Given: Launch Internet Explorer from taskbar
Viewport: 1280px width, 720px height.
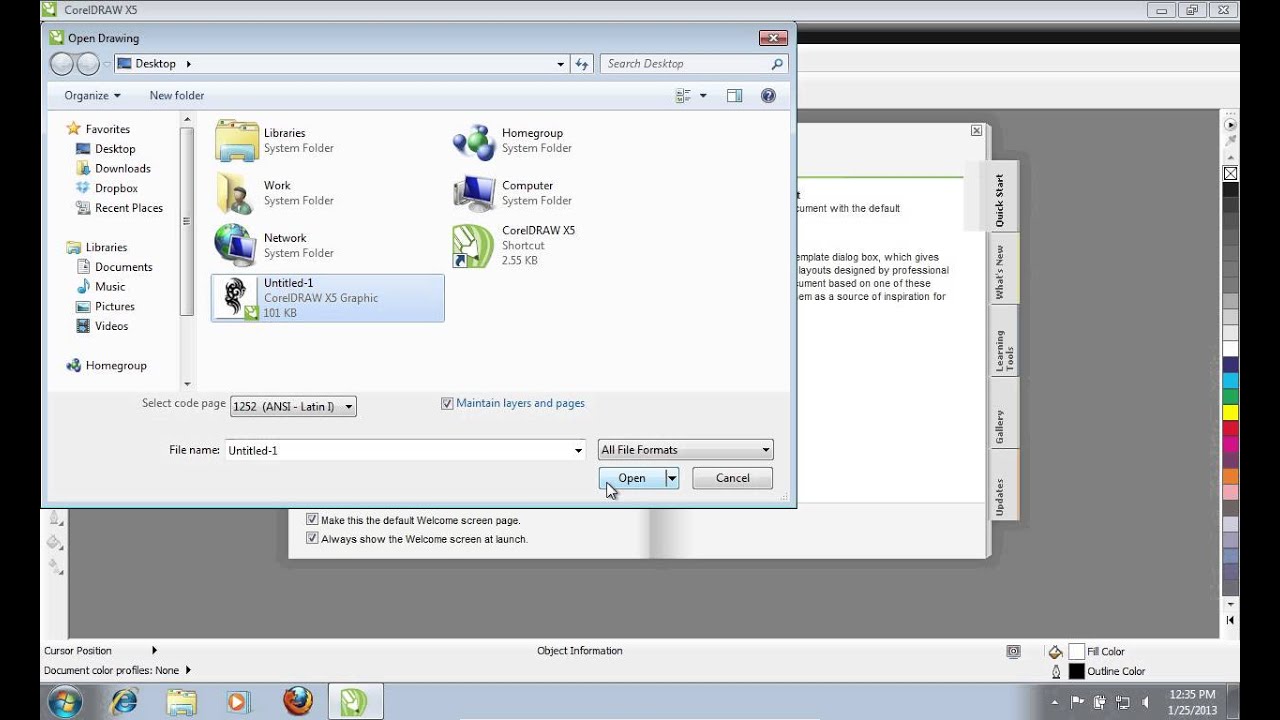Looking at the screenshot, I should tap(124, 702).
